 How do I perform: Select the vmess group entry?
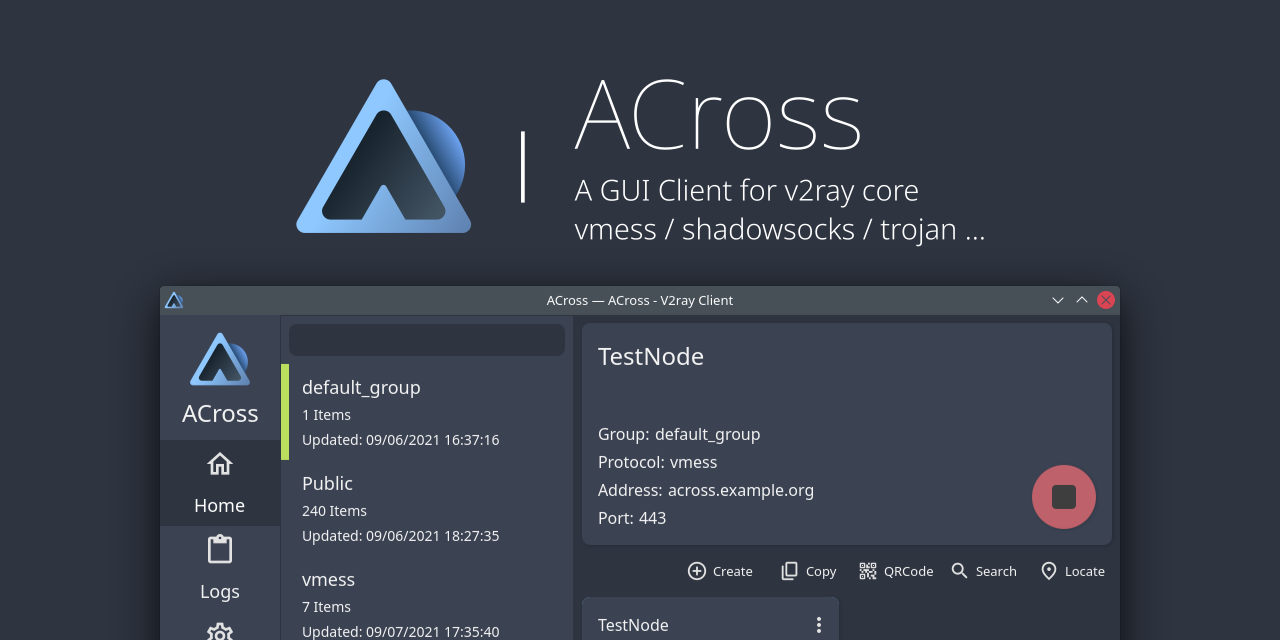tap(426, 604)
